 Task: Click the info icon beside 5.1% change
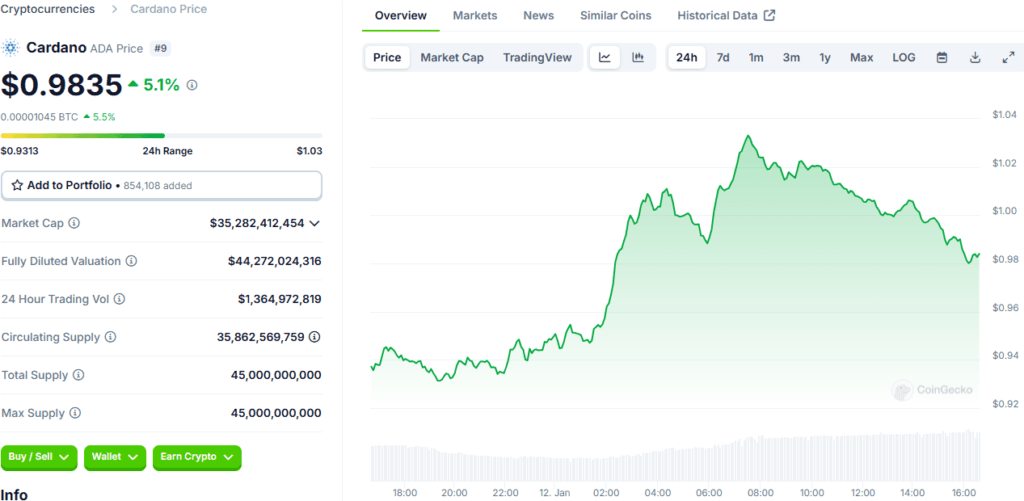coord(191,85)
